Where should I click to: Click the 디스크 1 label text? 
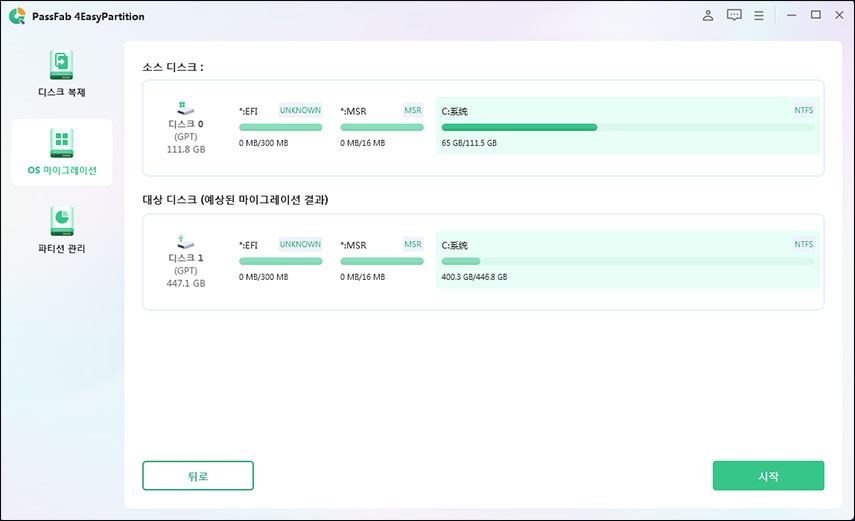[x=186, y=258]
